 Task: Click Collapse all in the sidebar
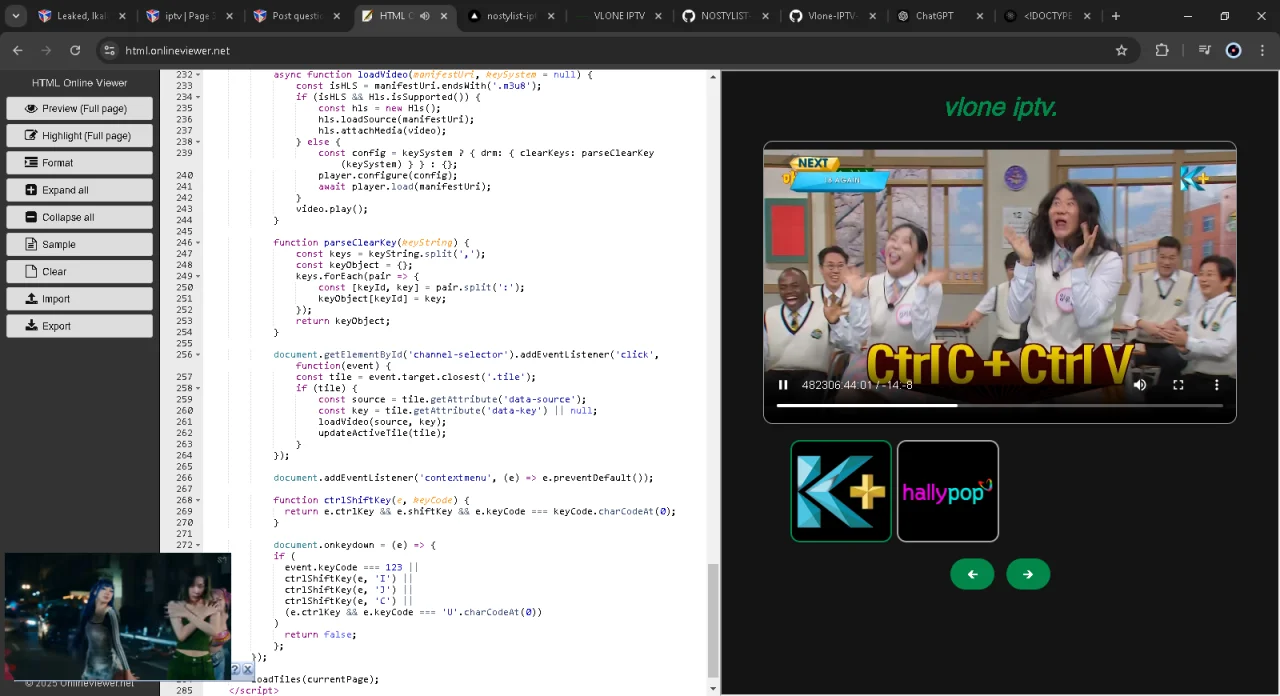tap(79, 217)
